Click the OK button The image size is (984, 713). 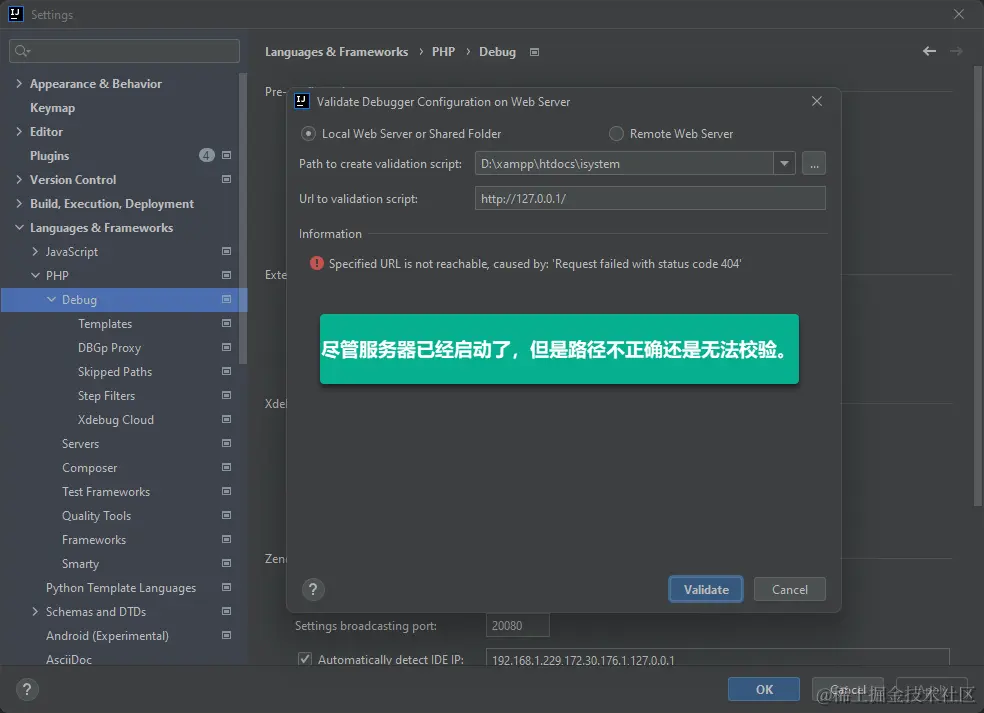point(763,689)
